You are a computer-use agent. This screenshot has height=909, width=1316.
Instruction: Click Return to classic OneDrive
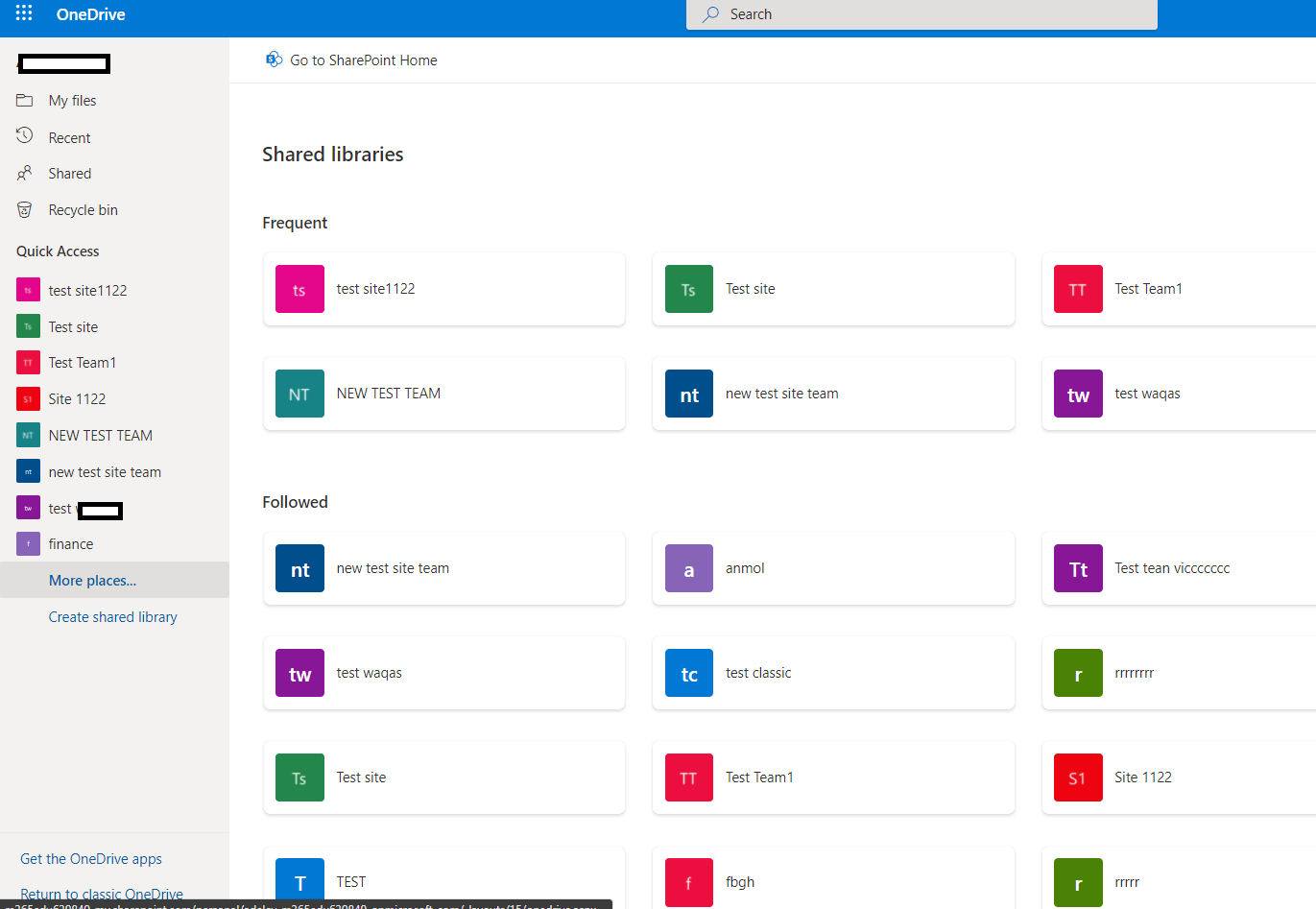tap(101, 894)
